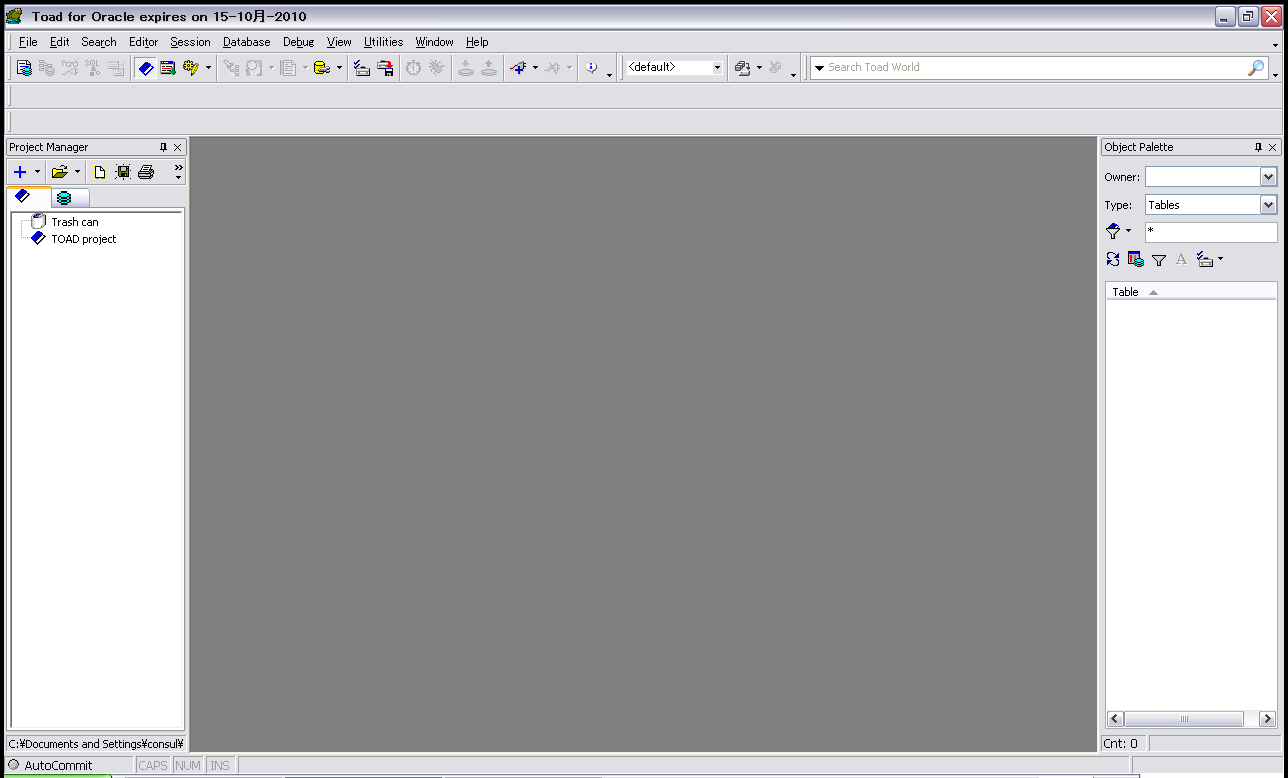Click the workspace windows icon beside <default>

742,68
